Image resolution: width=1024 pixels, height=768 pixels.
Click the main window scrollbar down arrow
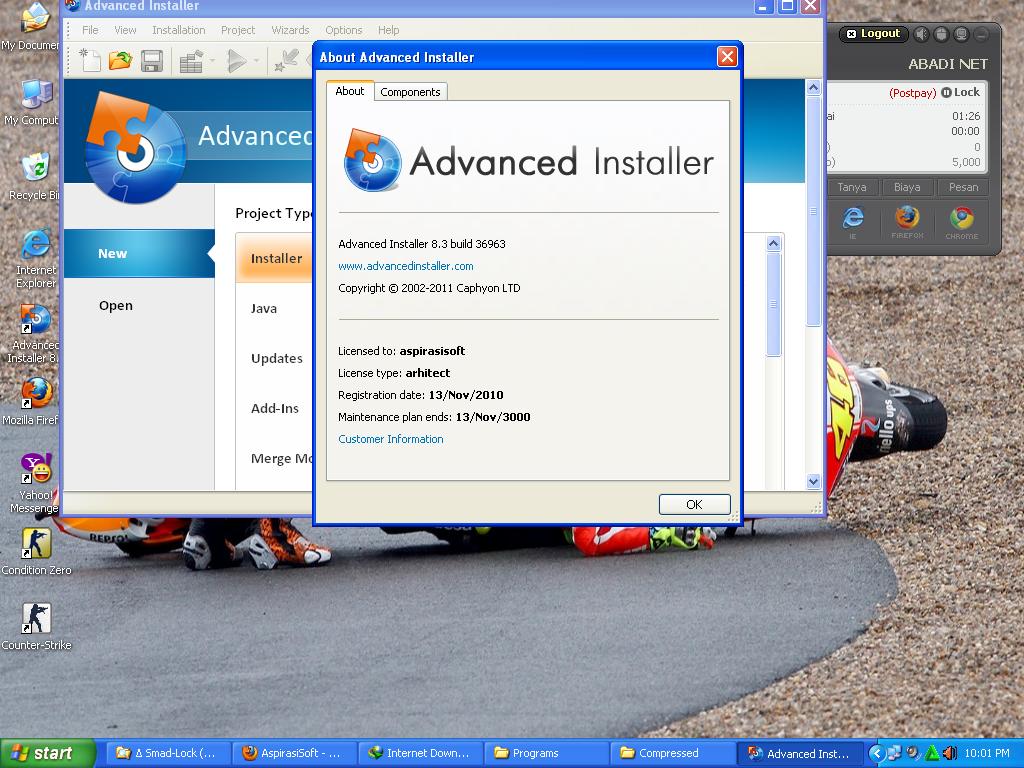click(x=813, y=482)
